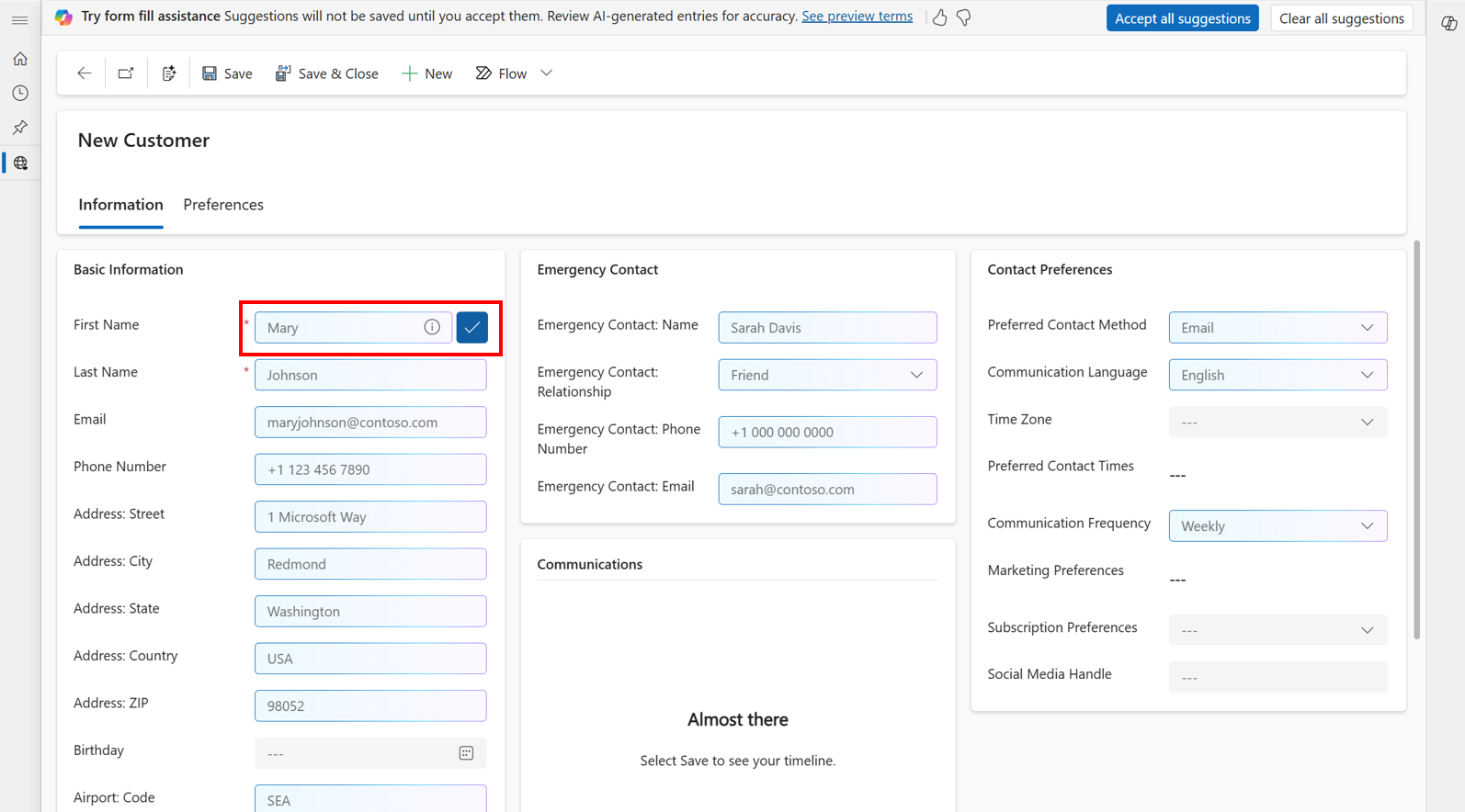Open Recent items clock icon
The height and width of the screenshot is (812, 1465).
[20, 93]
